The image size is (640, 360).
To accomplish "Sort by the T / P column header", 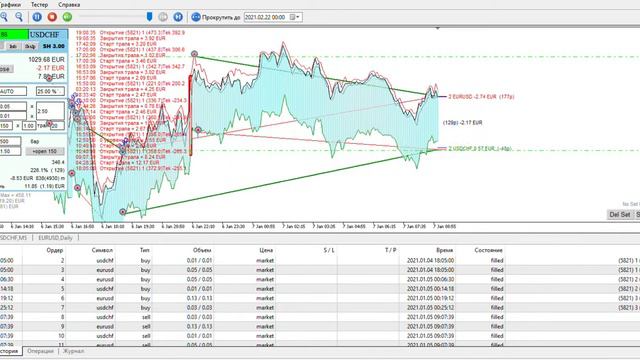I will (x=391, y=250).
